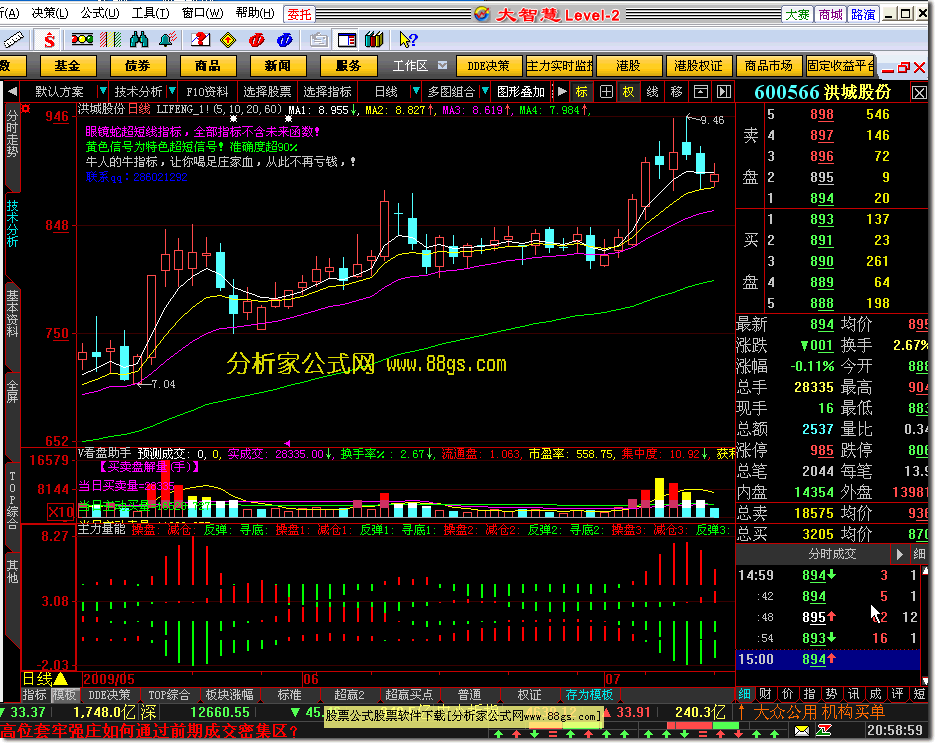Click the 委托 order button
Screen dimensions: 938x745
coord(300,14)
